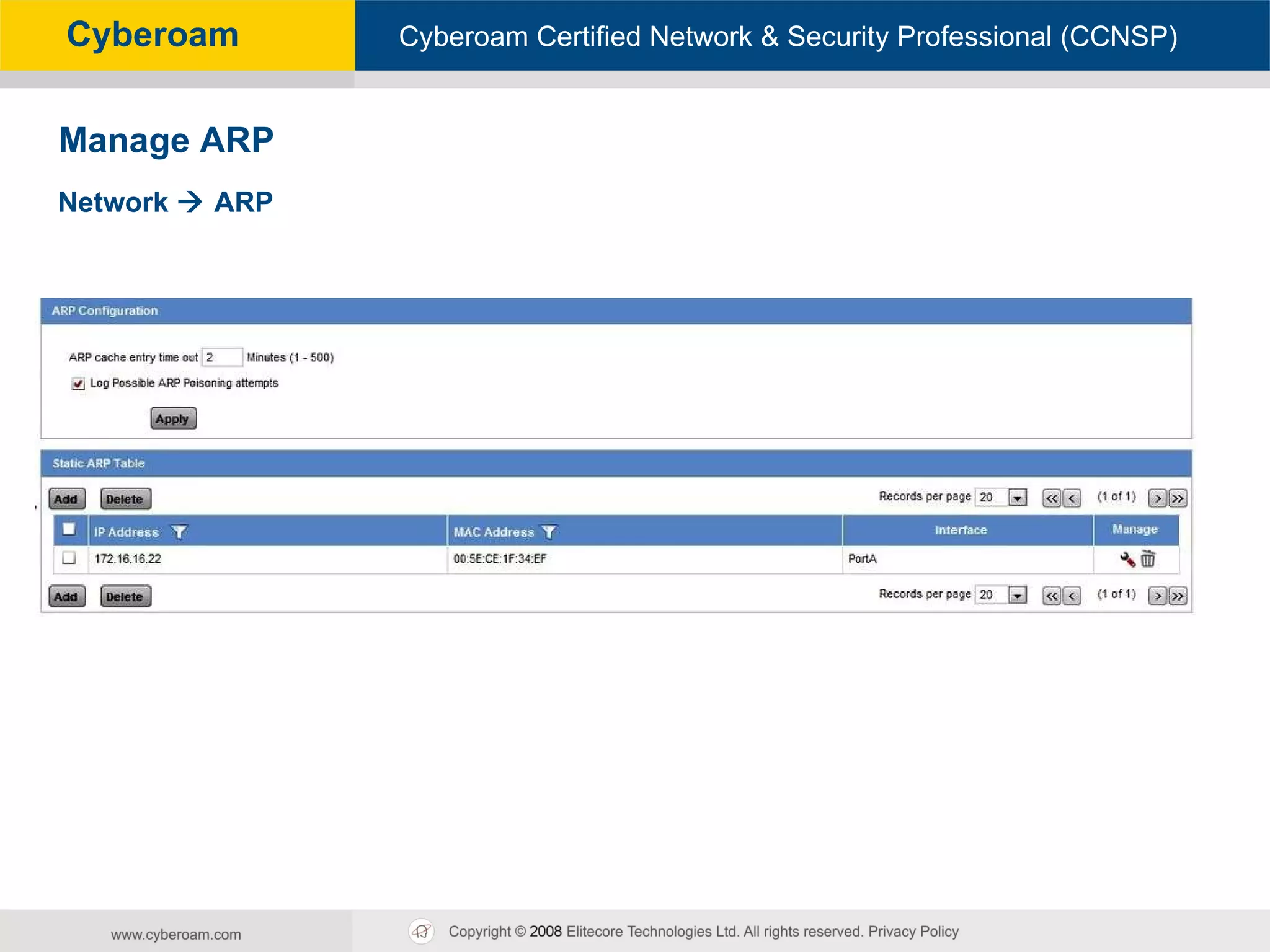Check the row checkbox for 172.16.16.22

pyautogui.click(x=69, y=558)
